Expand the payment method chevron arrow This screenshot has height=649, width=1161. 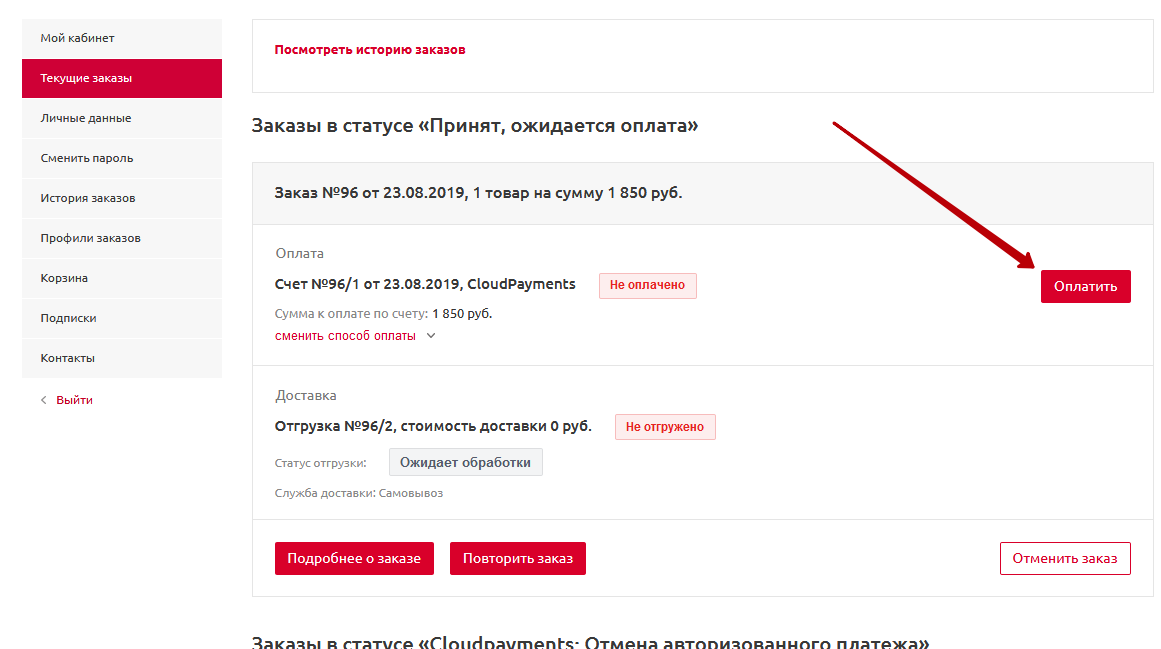point(431,336)
